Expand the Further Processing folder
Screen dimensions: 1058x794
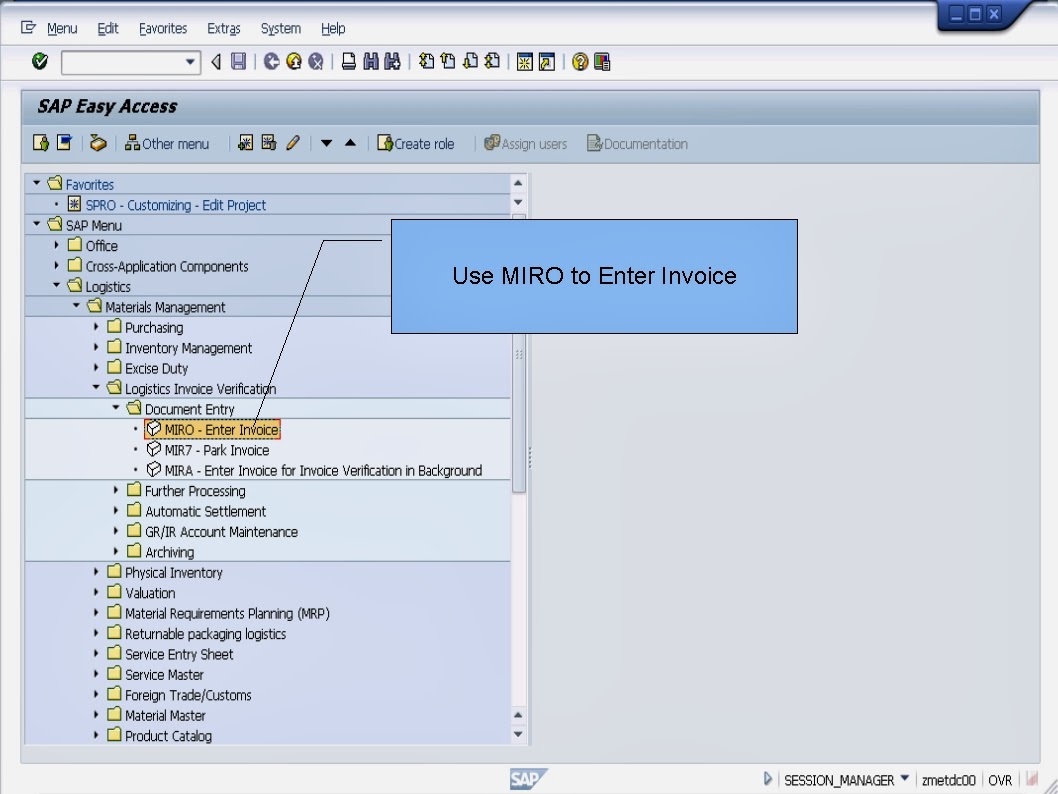(x=115, y=490)
